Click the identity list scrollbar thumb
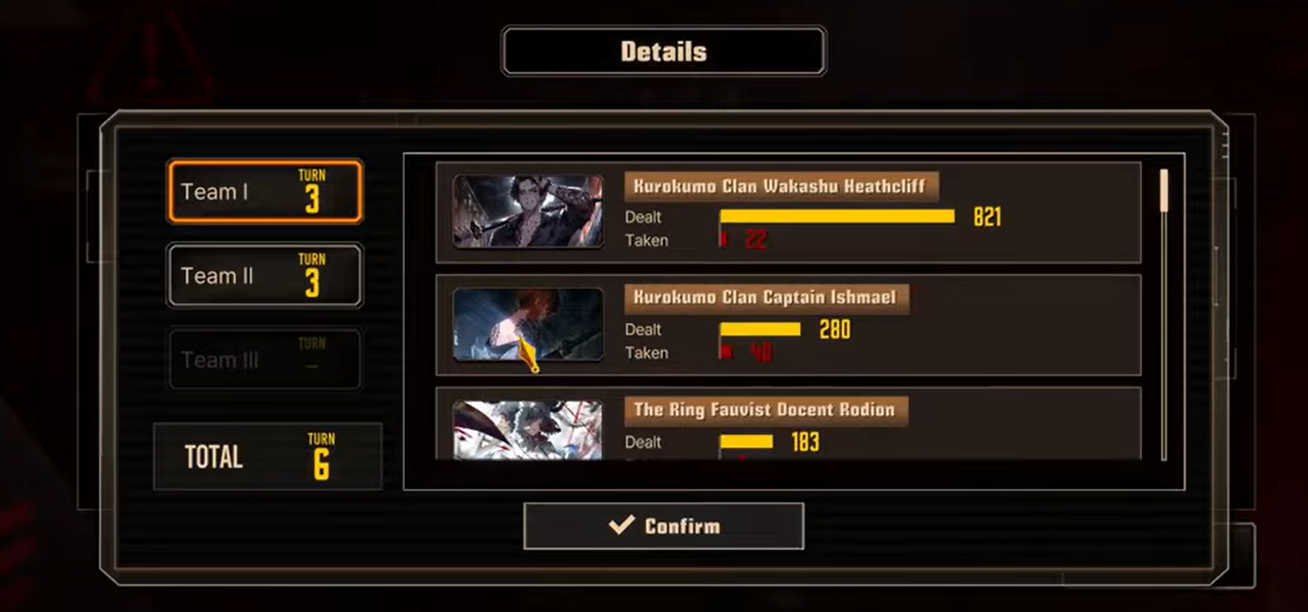 click(x=1163, y=190)
